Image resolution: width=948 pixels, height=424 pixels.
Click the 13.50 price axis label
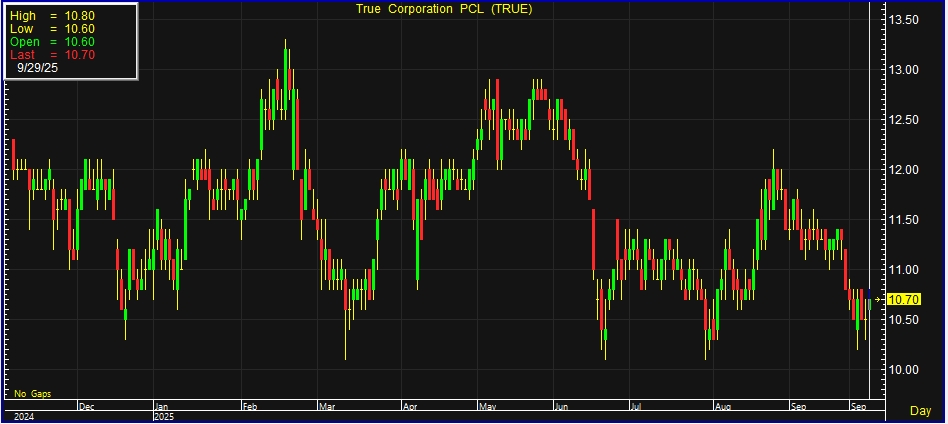(903, 20)
